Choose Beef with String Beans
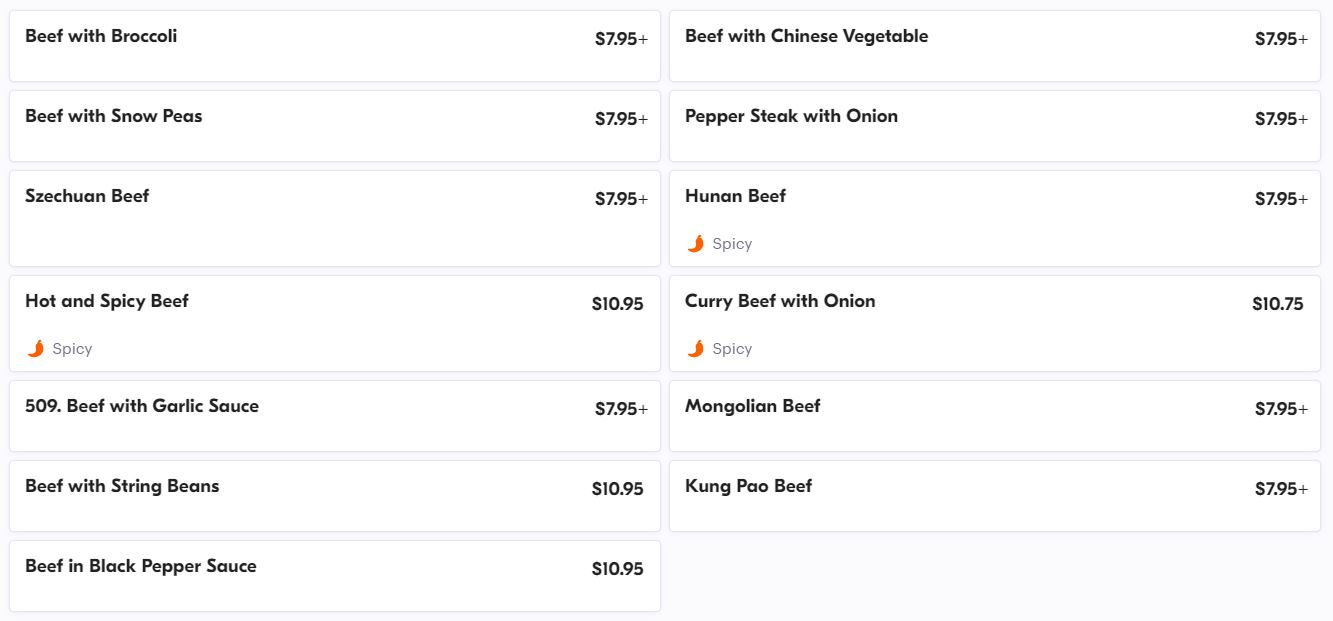 [x=122, y=486]
